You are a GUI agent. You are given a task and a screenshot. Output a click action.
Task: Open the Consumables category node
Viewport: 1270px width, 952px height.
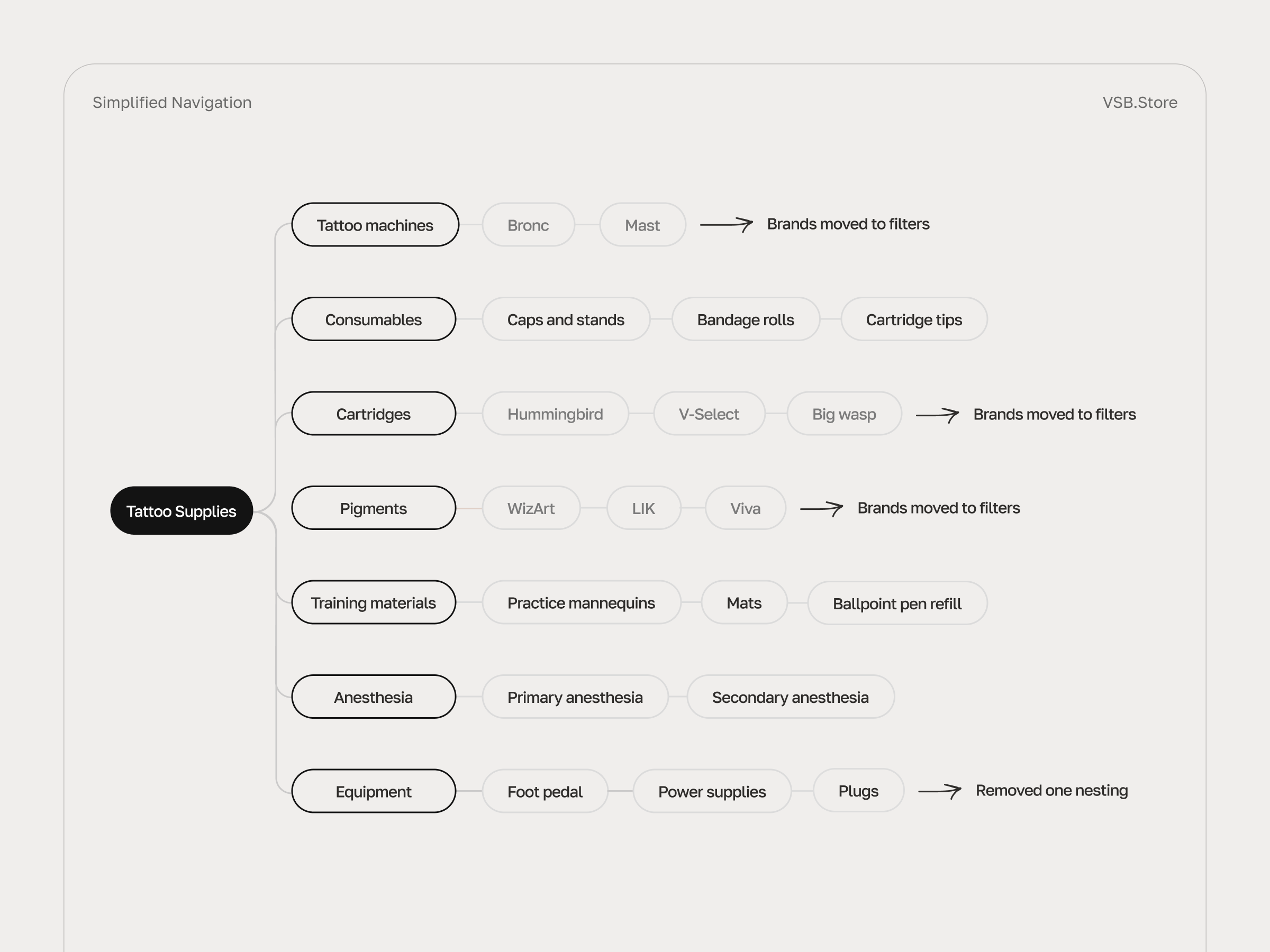pyautogui.click(x=373, y=319)
